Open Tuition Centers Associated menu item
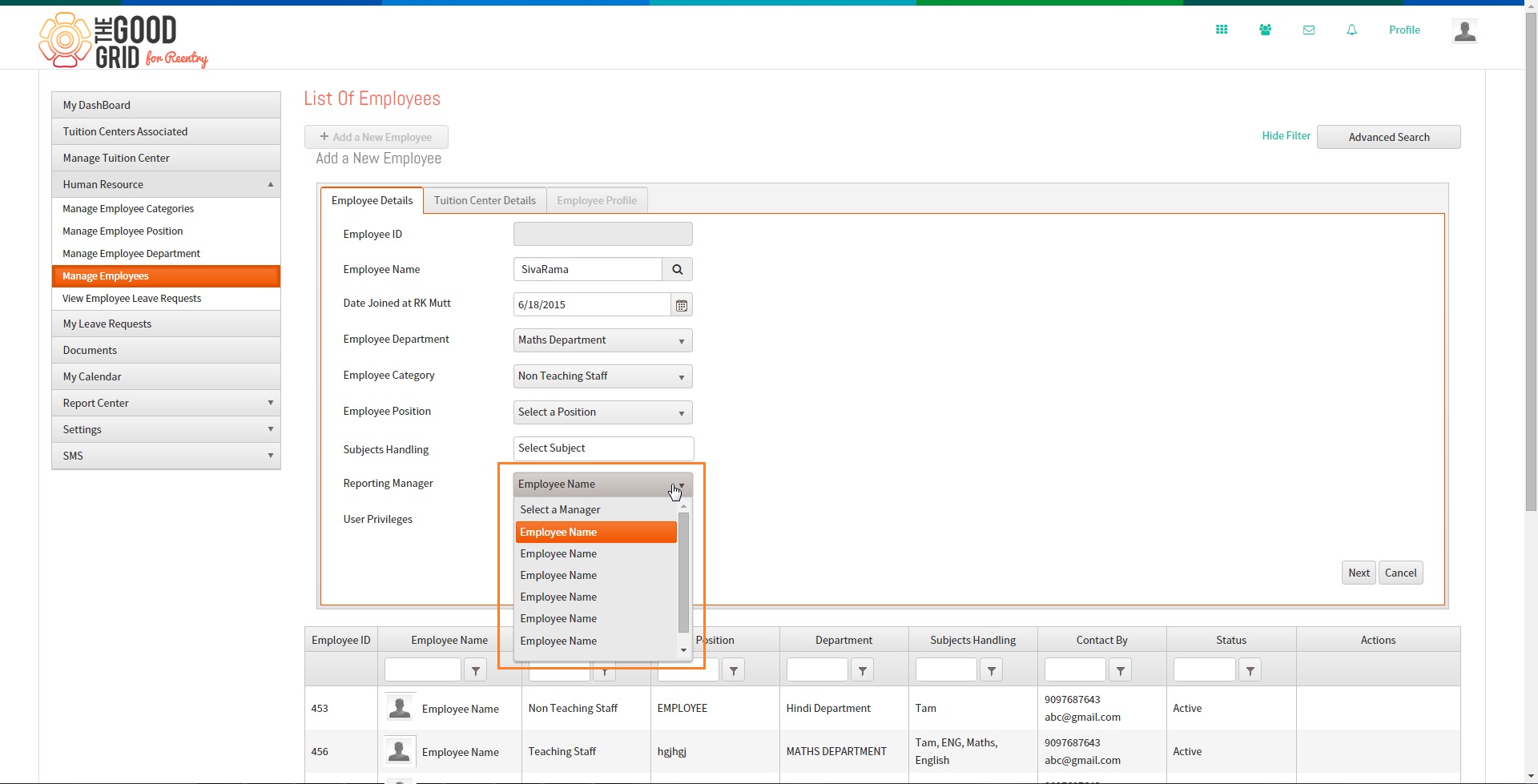Image resolution: width=1538 pixels, height=784 pixels. pyautogui.click(x=166, y=131)
